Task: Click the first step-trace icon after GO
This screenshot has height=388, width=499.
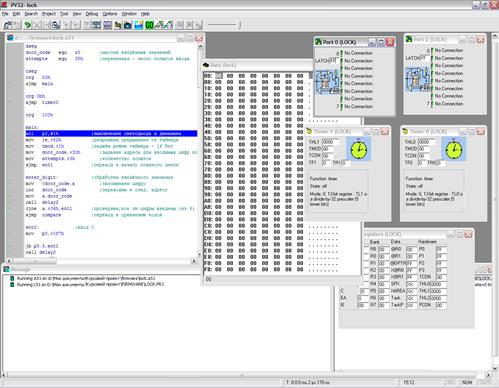Action: click(159, 25)
